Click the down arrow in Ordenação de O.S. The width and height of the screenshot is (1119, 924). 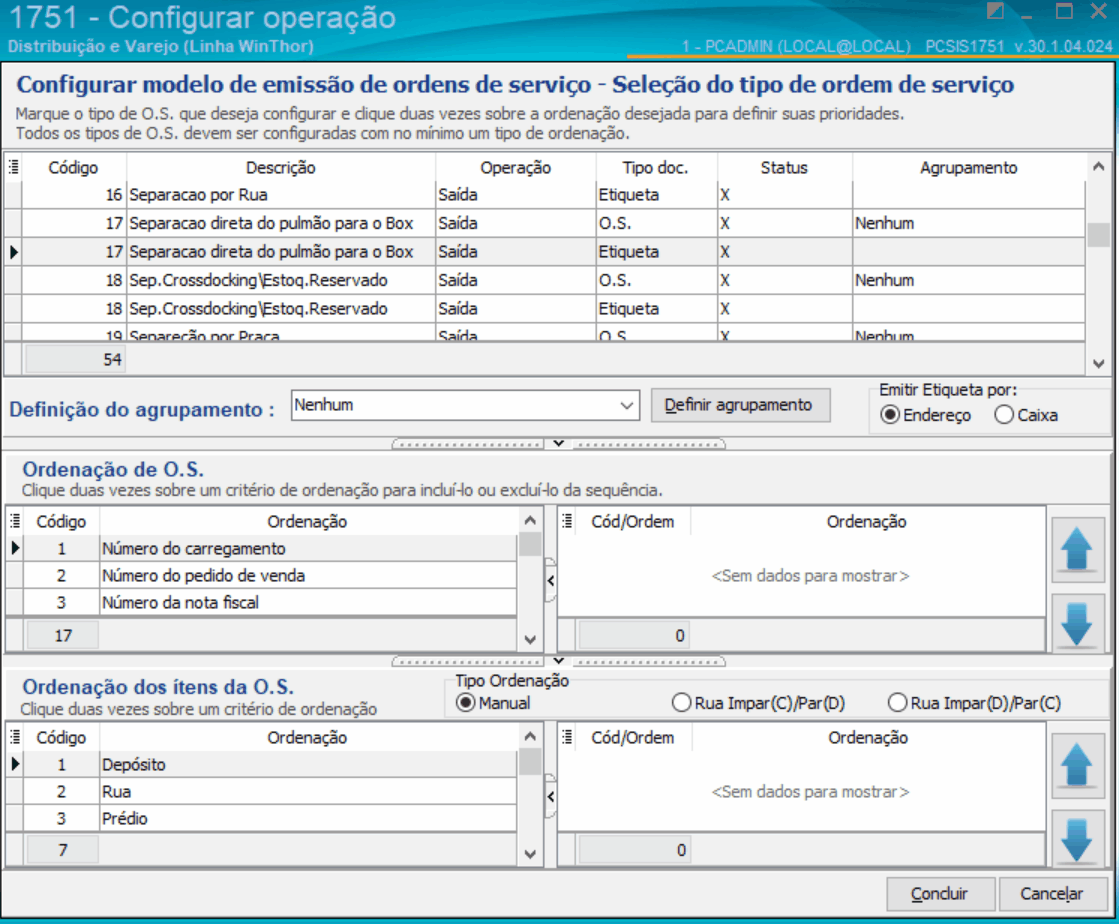pyautogui.click(x=1076, y=622)
